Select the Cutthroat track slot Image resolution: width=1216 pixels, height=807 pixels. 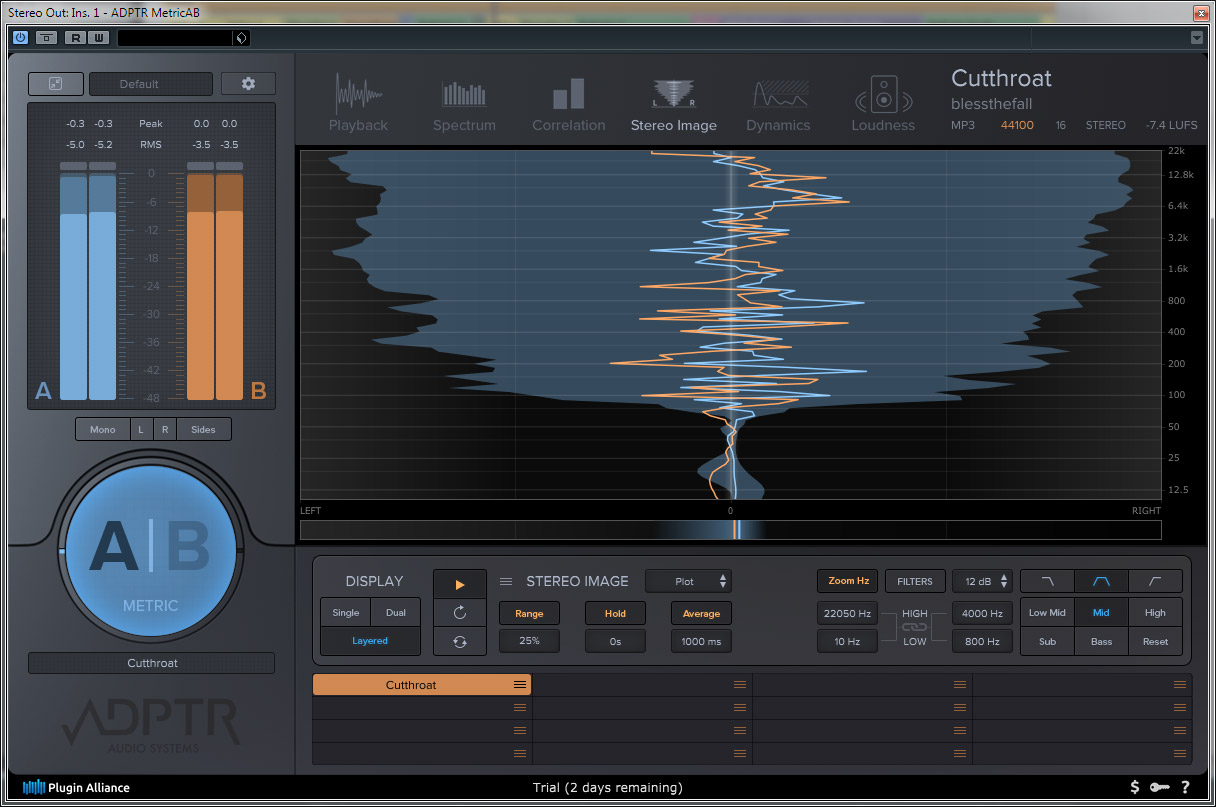(422, 685)
